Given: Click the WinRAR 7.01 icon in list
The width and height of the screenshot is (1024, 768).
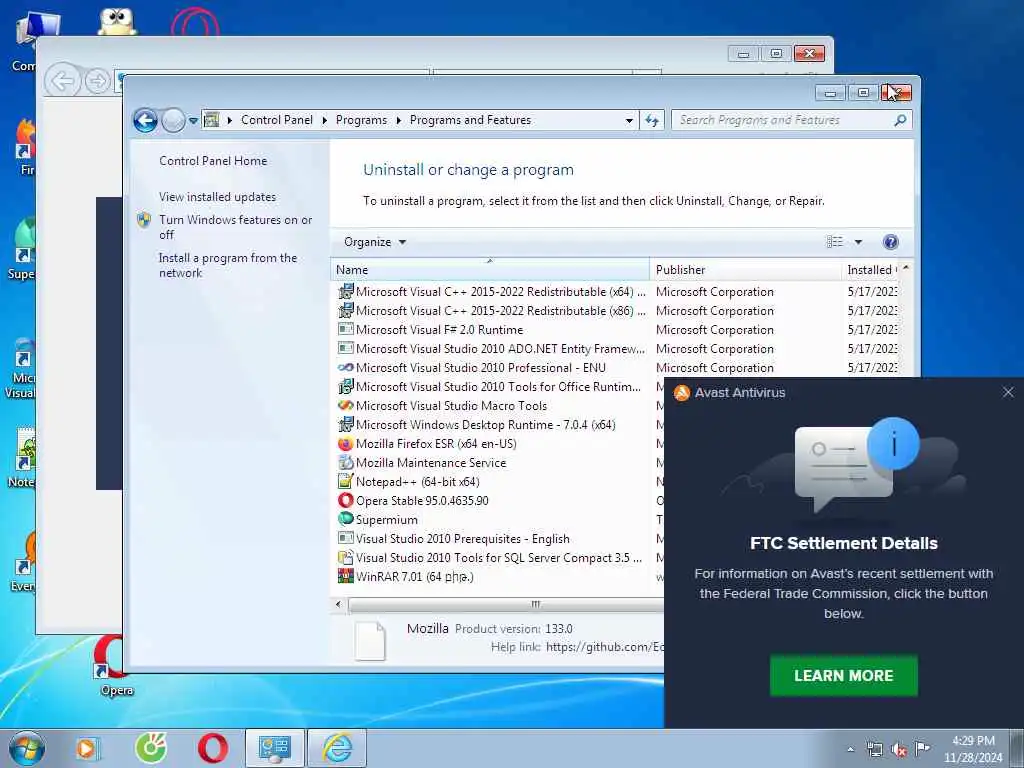Looking at the screenshot, I should coord(345,576).
